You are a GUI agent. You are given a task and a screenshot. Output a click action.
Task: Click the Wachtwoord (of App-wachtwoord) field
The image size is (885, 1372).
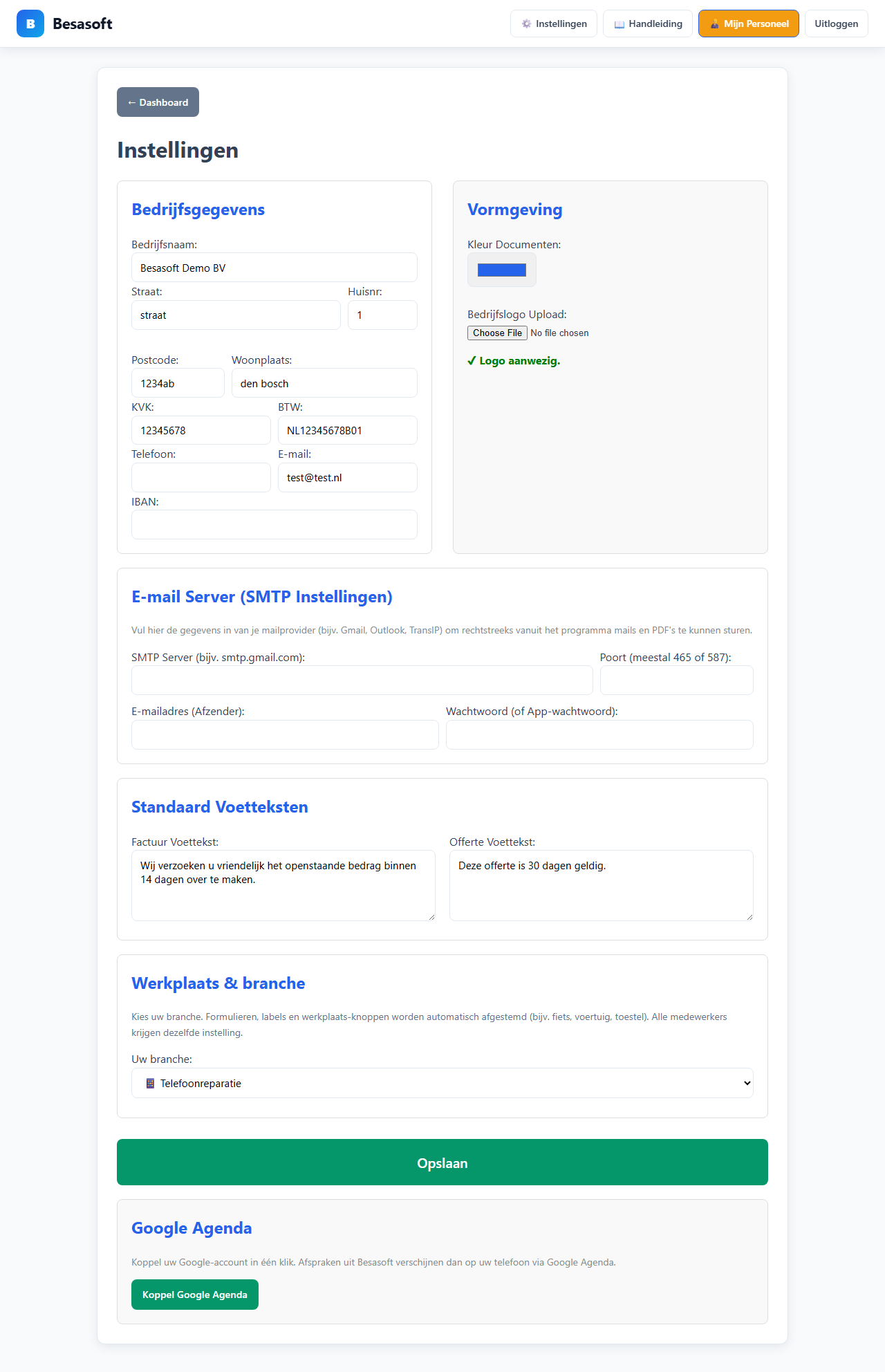pos(599,734)
